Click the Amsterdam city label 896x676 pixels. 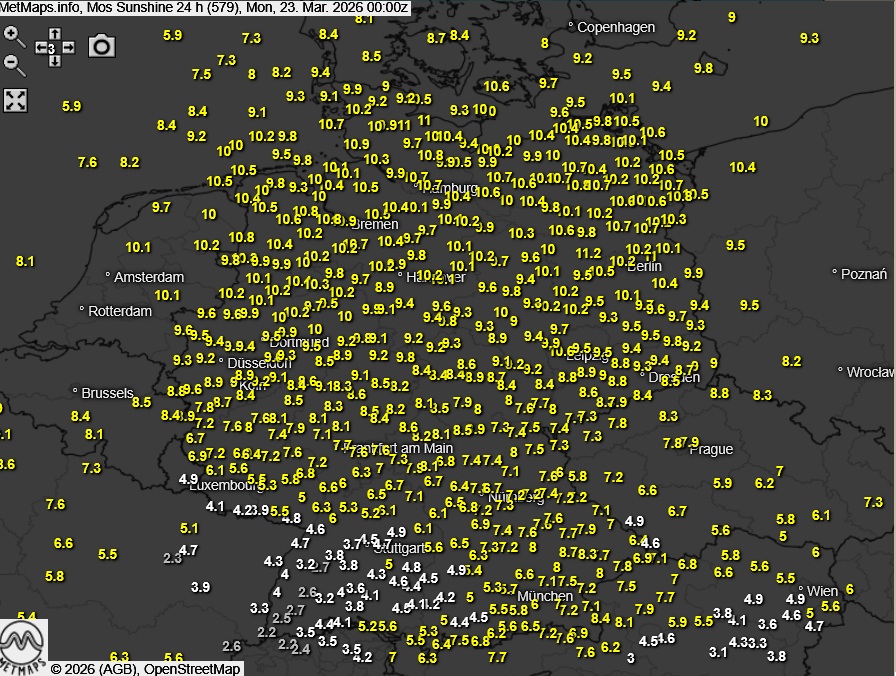point(149,277)
